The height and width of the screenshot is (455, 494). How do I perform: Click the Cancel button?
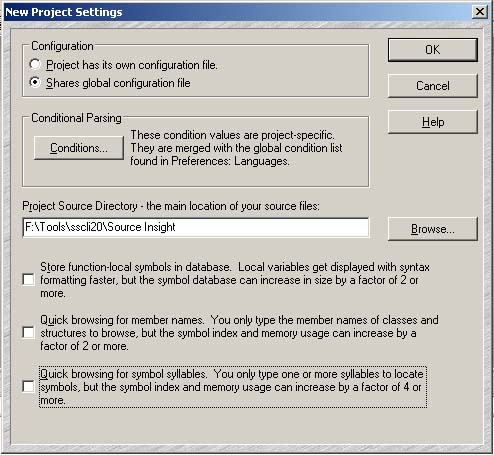(x=433, y=86)
